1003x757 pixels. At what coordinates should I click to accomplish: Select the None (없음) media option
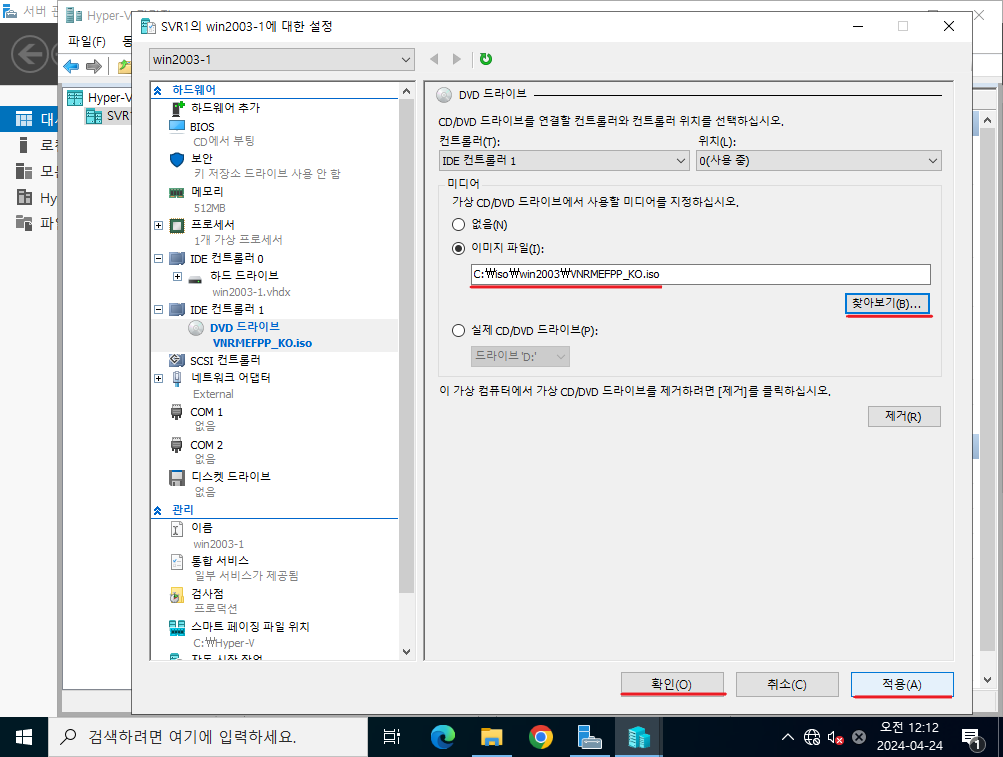(x=458, y=225)
